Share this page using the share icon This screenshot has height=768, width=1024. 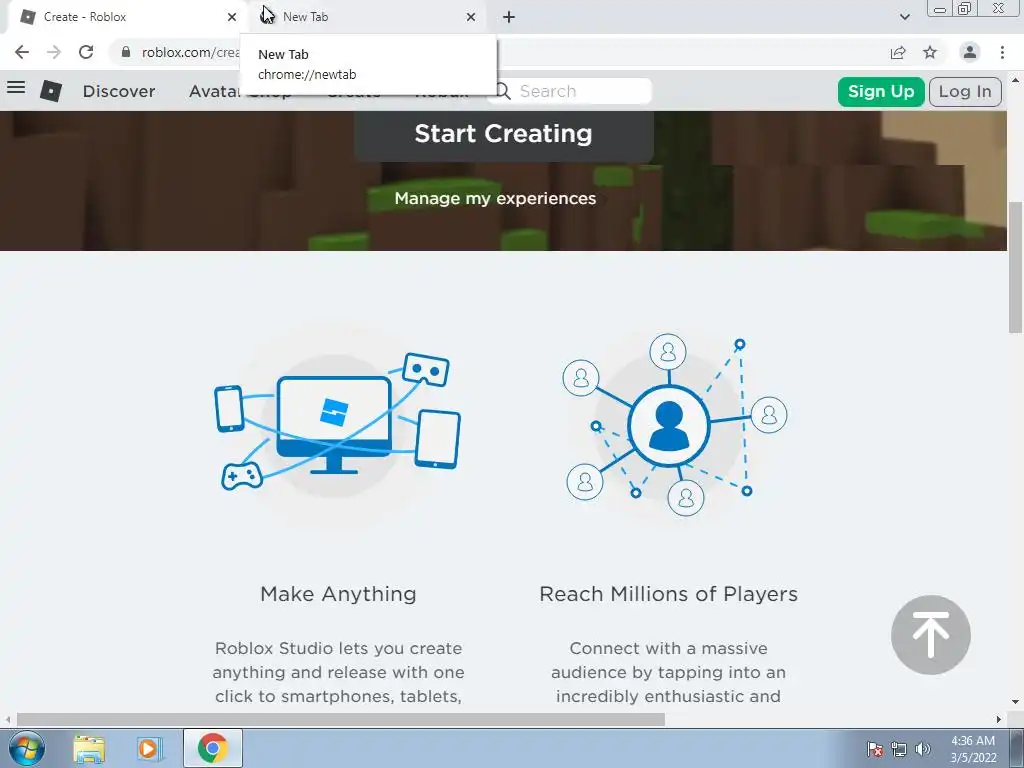898,52
